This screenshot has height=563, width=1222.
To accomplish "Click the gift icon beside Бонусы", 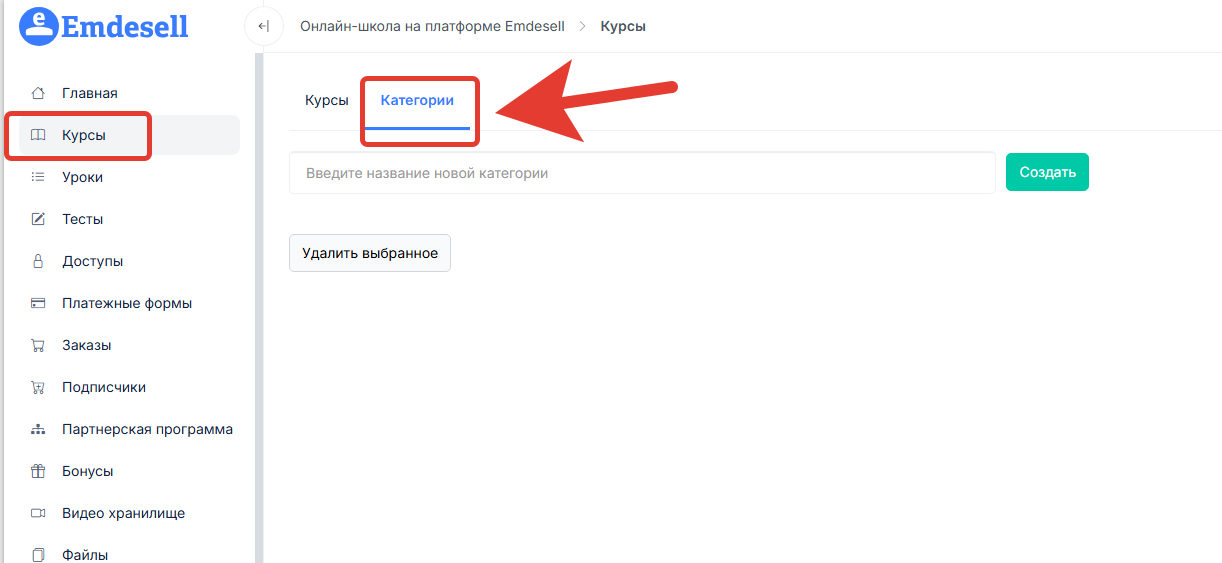I will (38, 471).
